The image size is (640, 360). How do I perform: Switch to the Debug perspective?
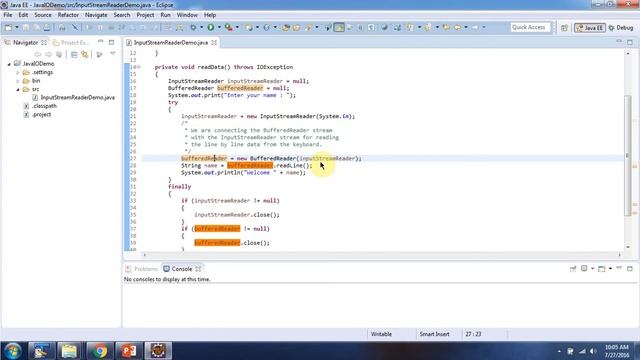(621, 28)
